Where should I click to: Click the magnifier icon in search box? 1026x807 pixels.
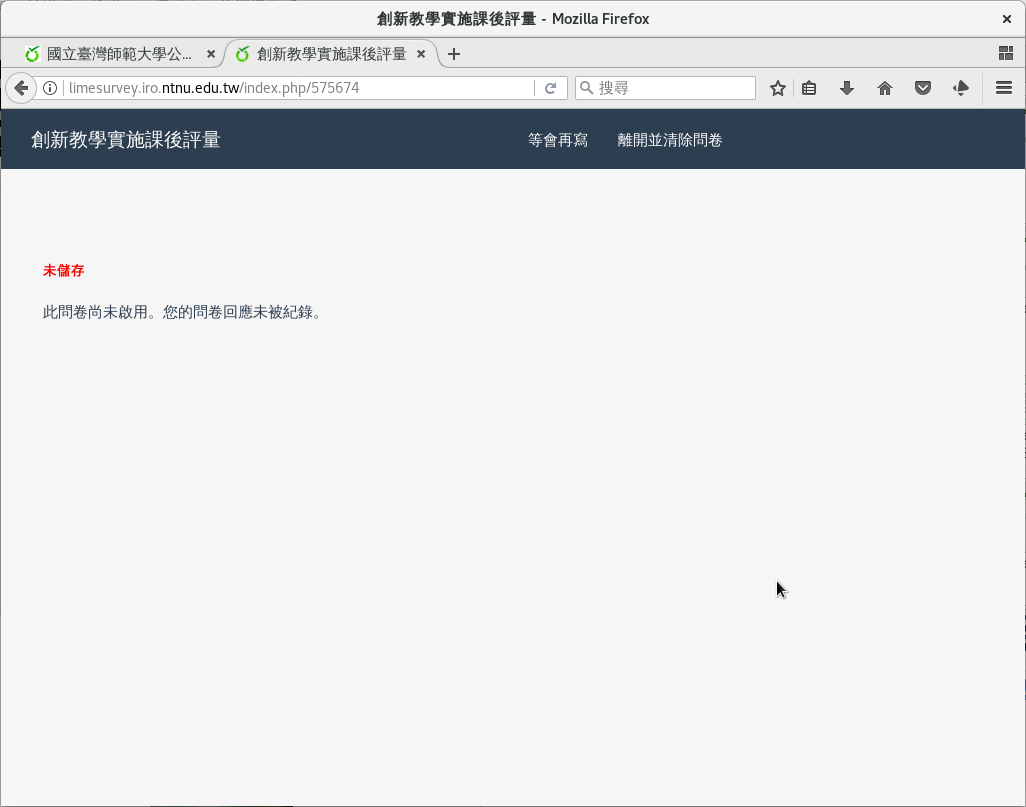[586, 88]
